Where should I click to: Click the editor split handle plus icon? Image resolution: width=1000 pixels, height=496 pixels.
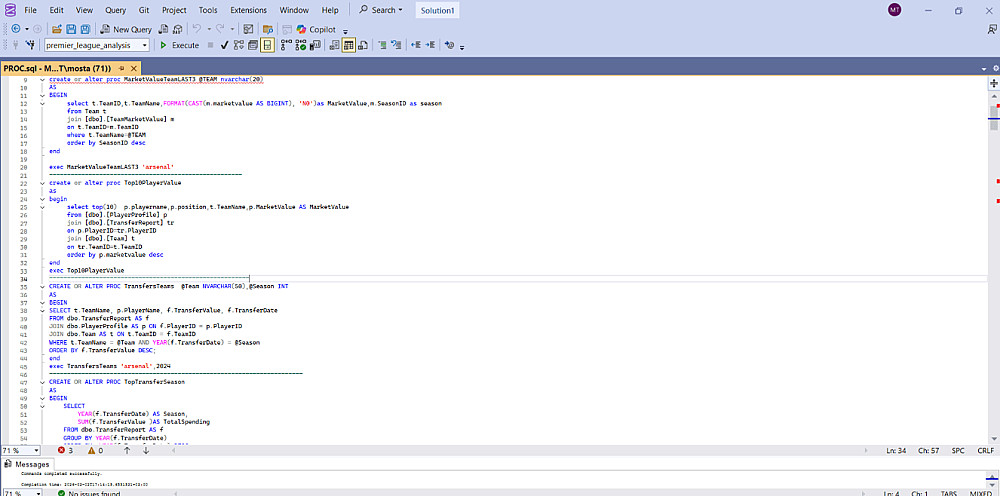994,84
